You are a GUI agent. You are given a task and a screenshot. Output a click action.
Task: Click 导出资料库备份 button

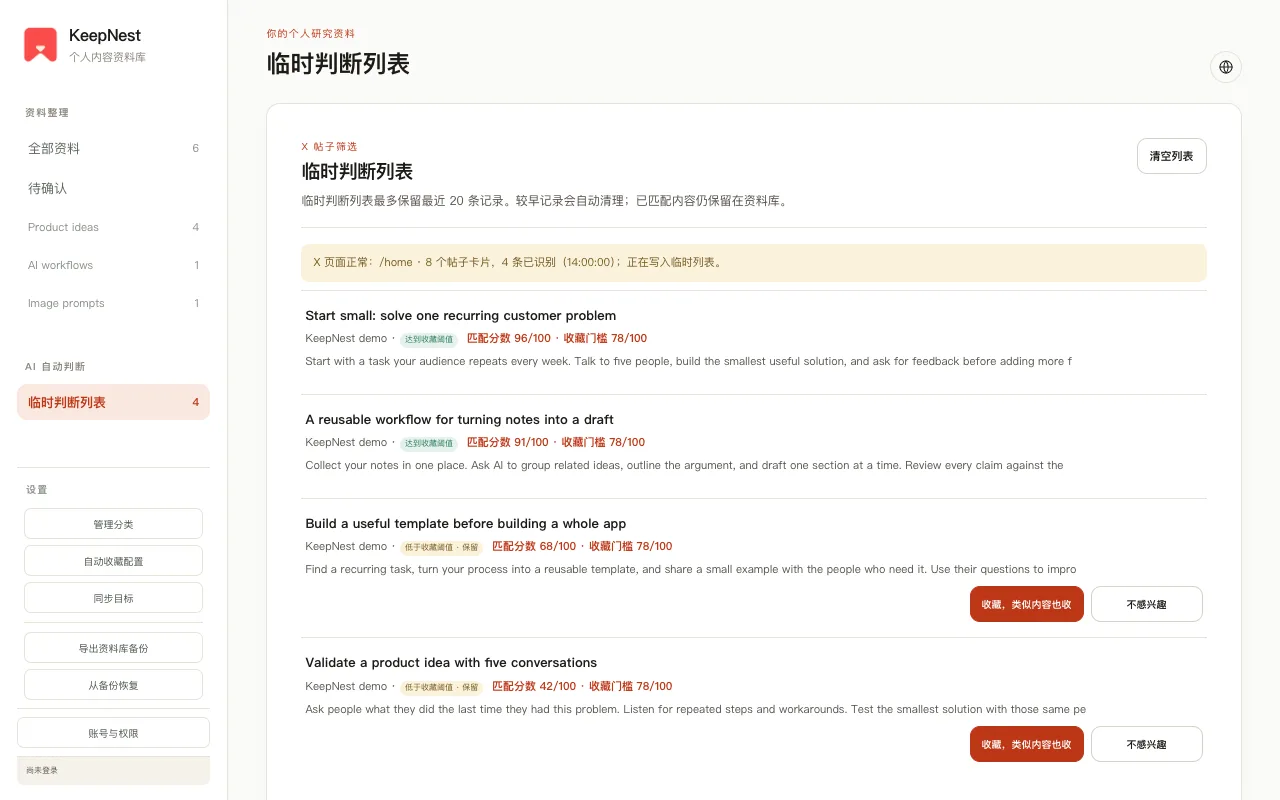pyautogui.click(x=113, y=648)
